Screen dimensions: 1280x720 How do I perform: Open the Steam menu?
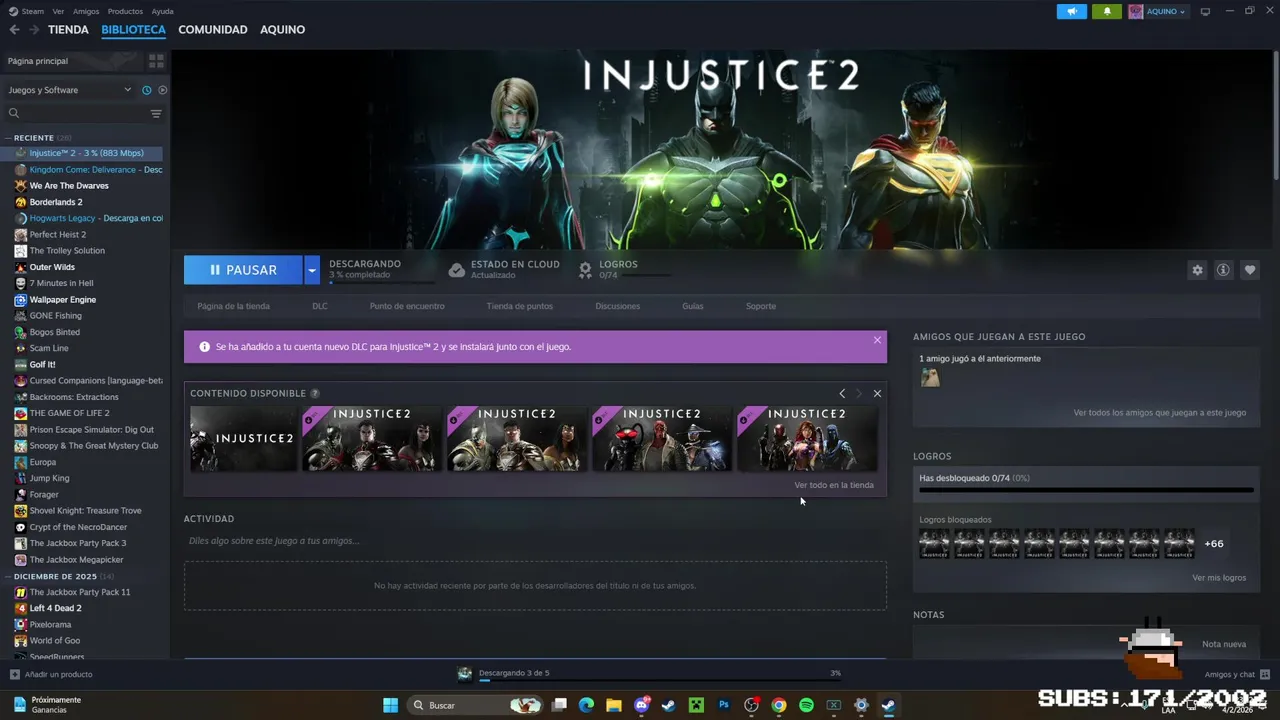coord(27,11)
